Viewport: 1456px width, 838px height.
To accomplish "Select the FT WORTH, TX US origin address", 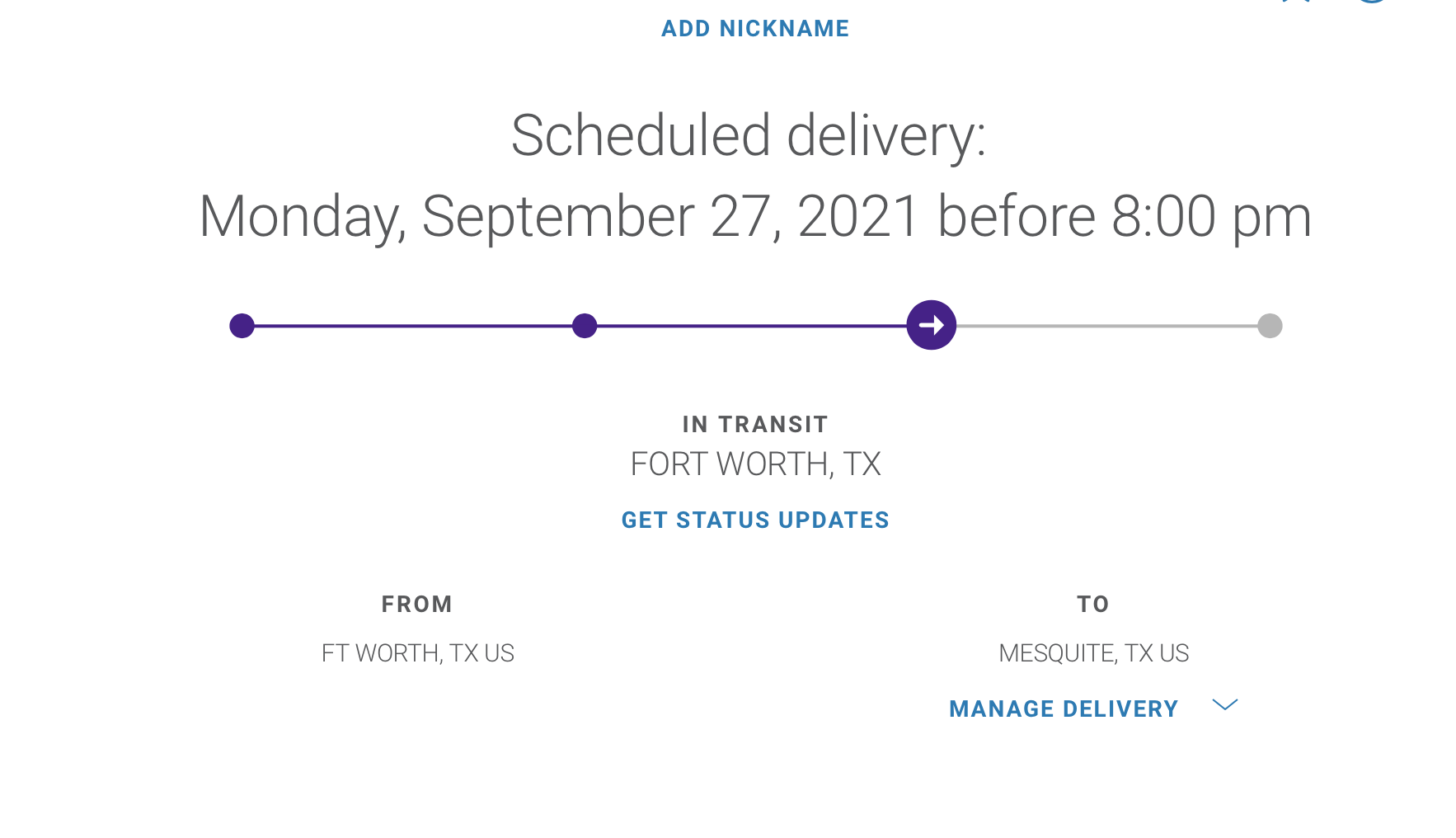I will pos(418,653).
